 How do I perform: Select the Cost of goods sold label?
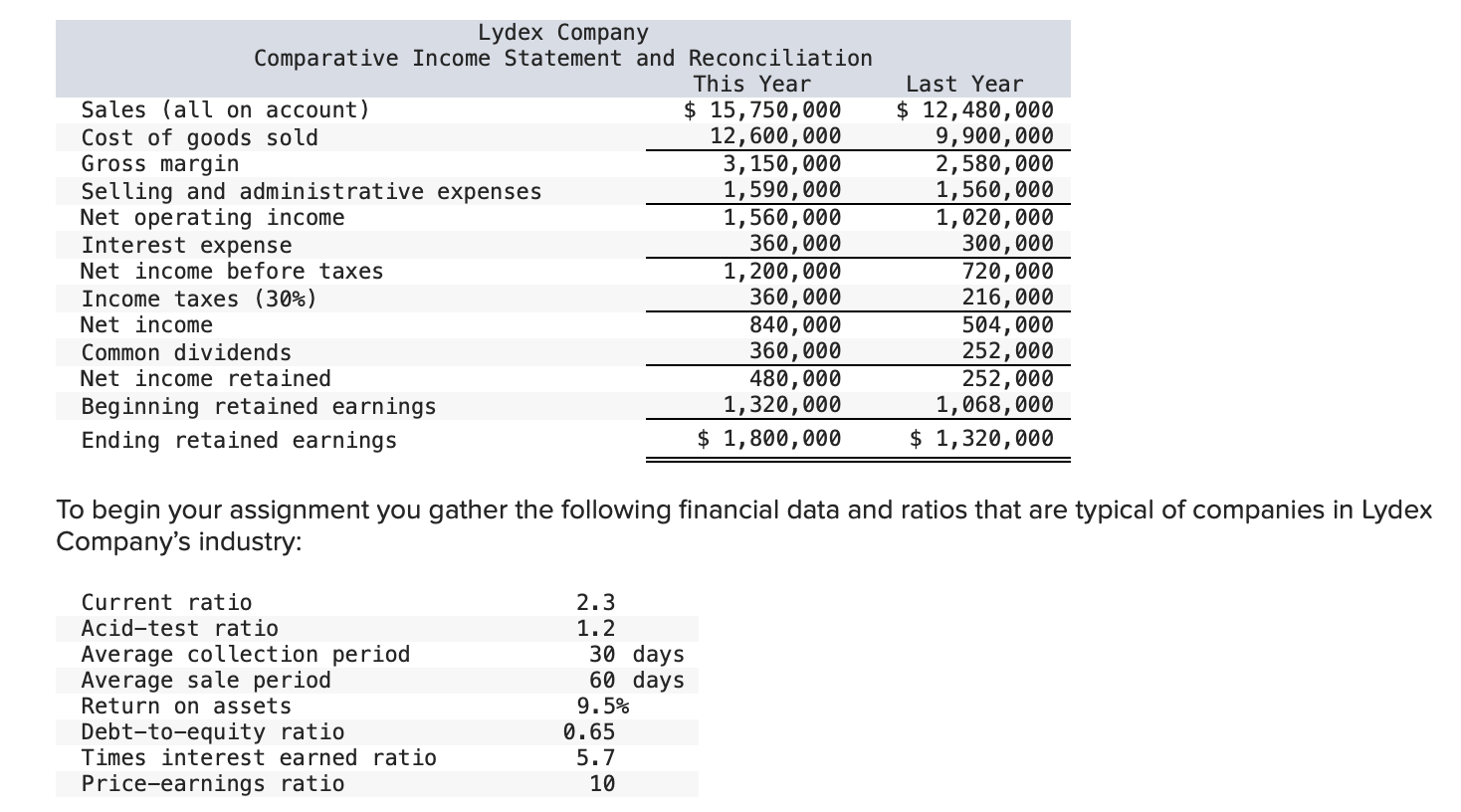[x=199, y=137]
